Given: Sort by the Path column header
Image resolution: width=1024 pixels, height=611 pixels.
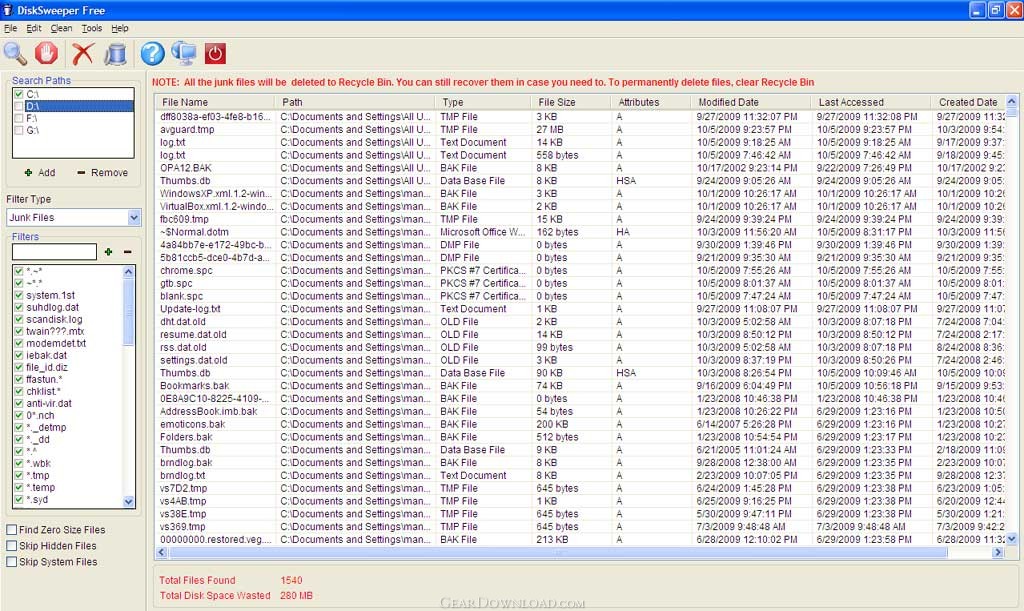Looking at the screenshot, I should [x=355, y=102].
